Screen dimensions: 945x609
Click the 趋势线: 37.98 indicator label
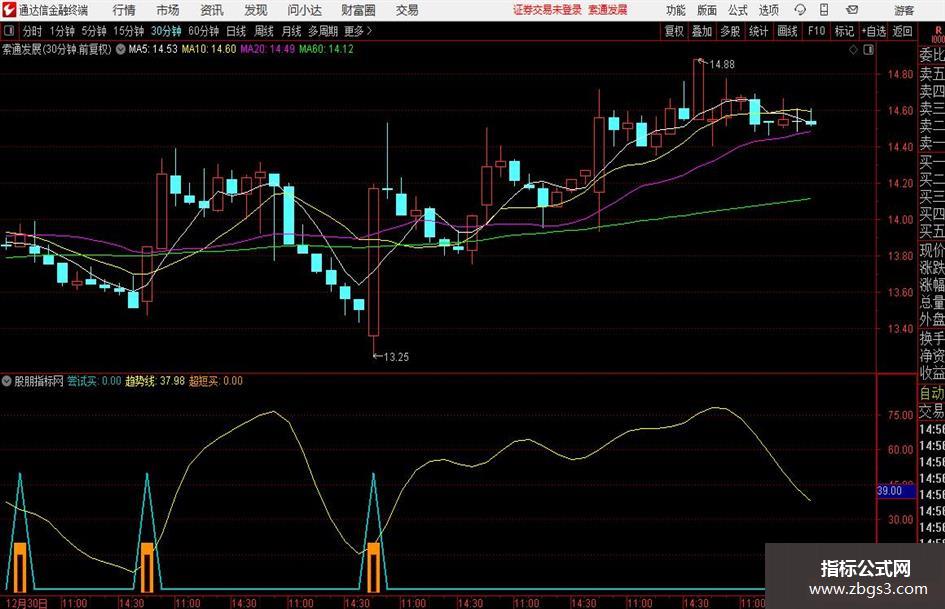click(x=155, y=381)
